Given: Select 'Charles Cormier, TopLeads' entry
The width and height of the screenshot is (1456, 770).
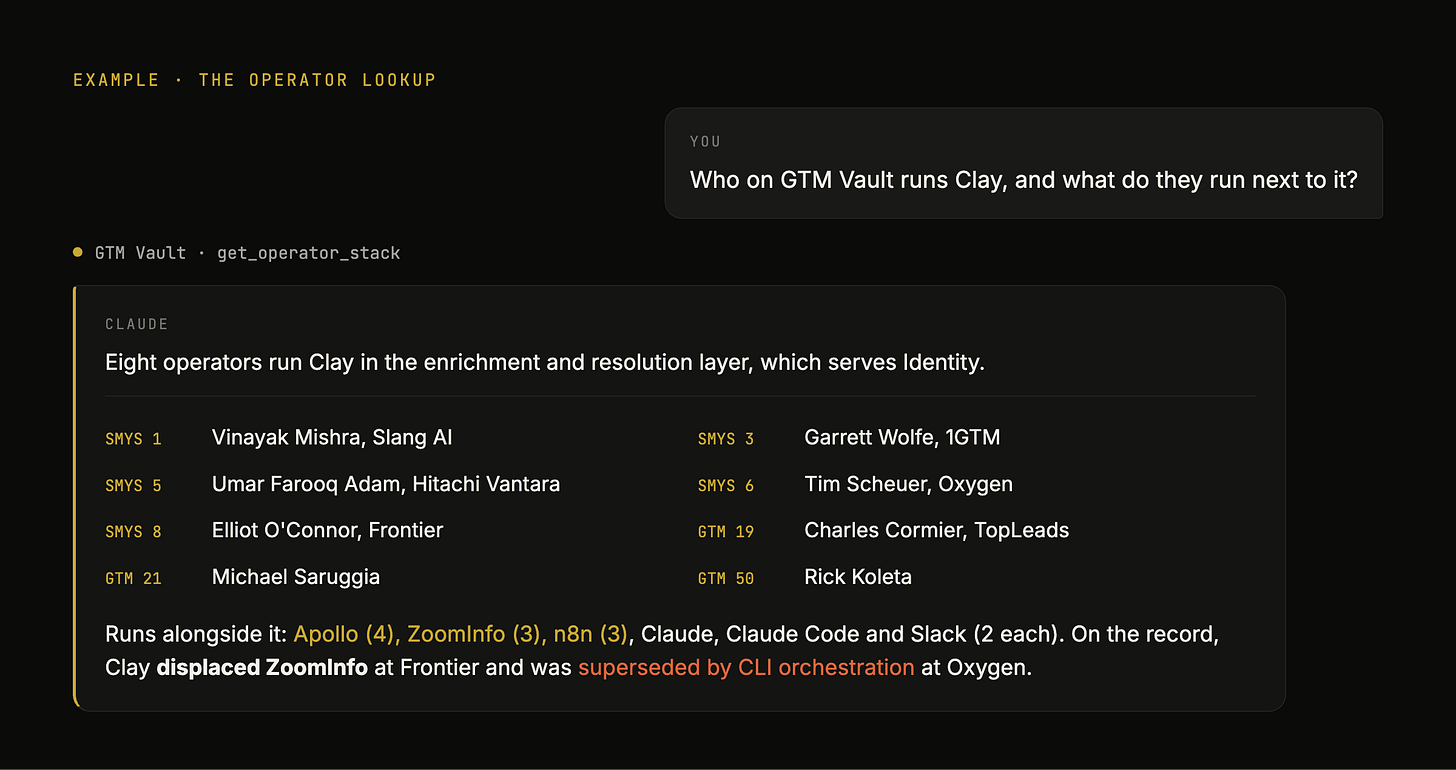Looking at the screenshot, I should 937,530.
